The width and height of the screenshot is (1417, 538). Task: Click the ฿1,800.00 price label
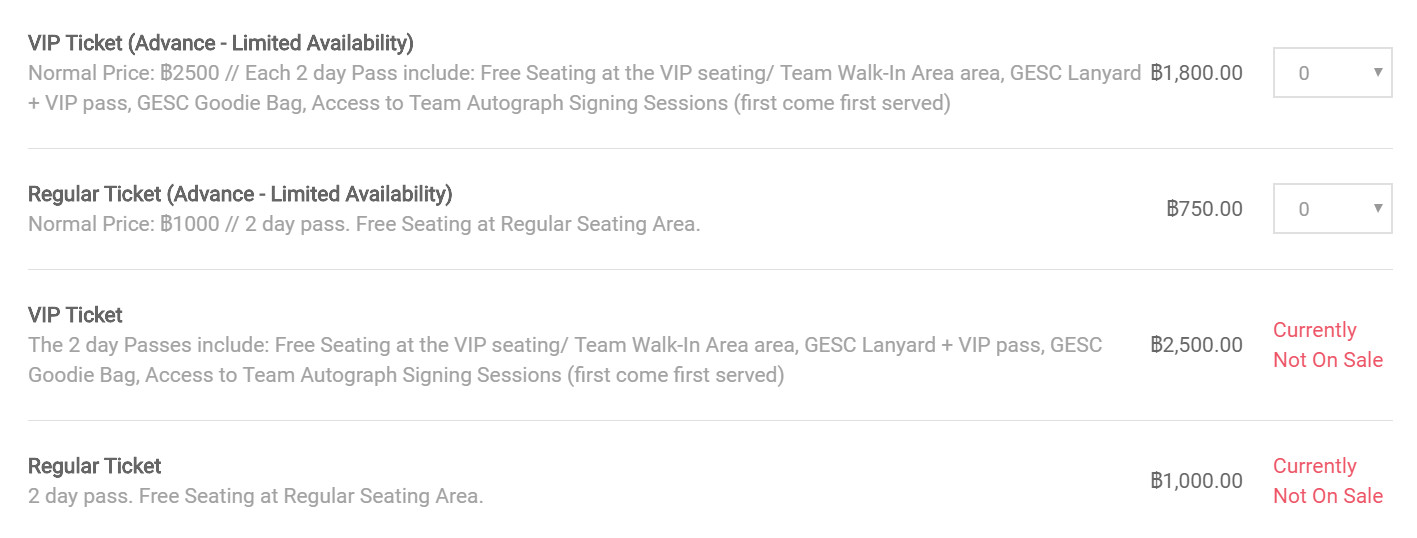click(x=1197, y=73)
